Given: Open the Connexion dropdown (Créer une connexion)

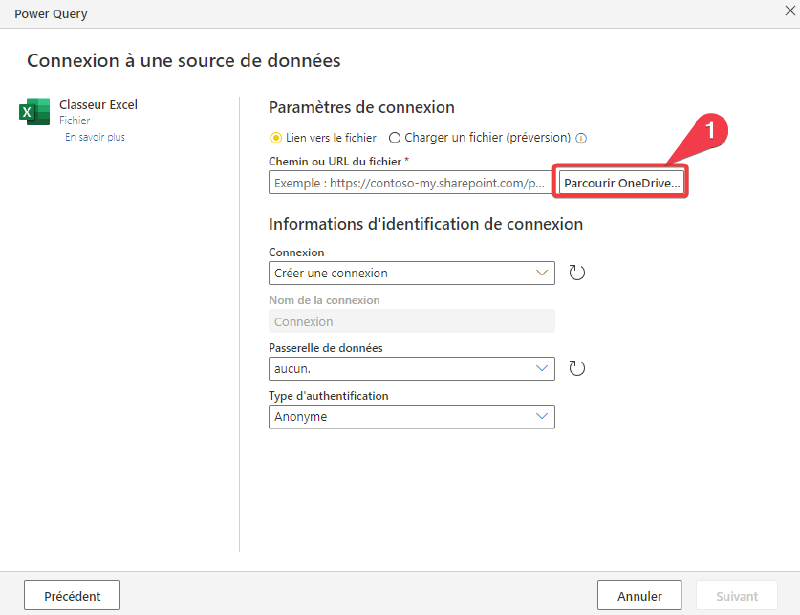Looking at the screenshot, I should pyautogui.click(x=412, y=273).
